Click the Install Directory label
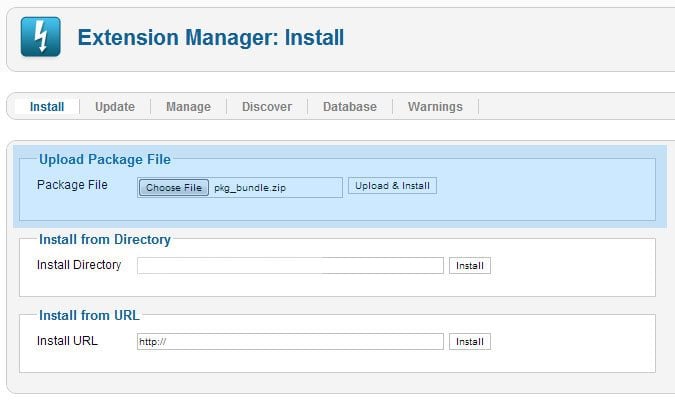 click(x=79, y=265)
